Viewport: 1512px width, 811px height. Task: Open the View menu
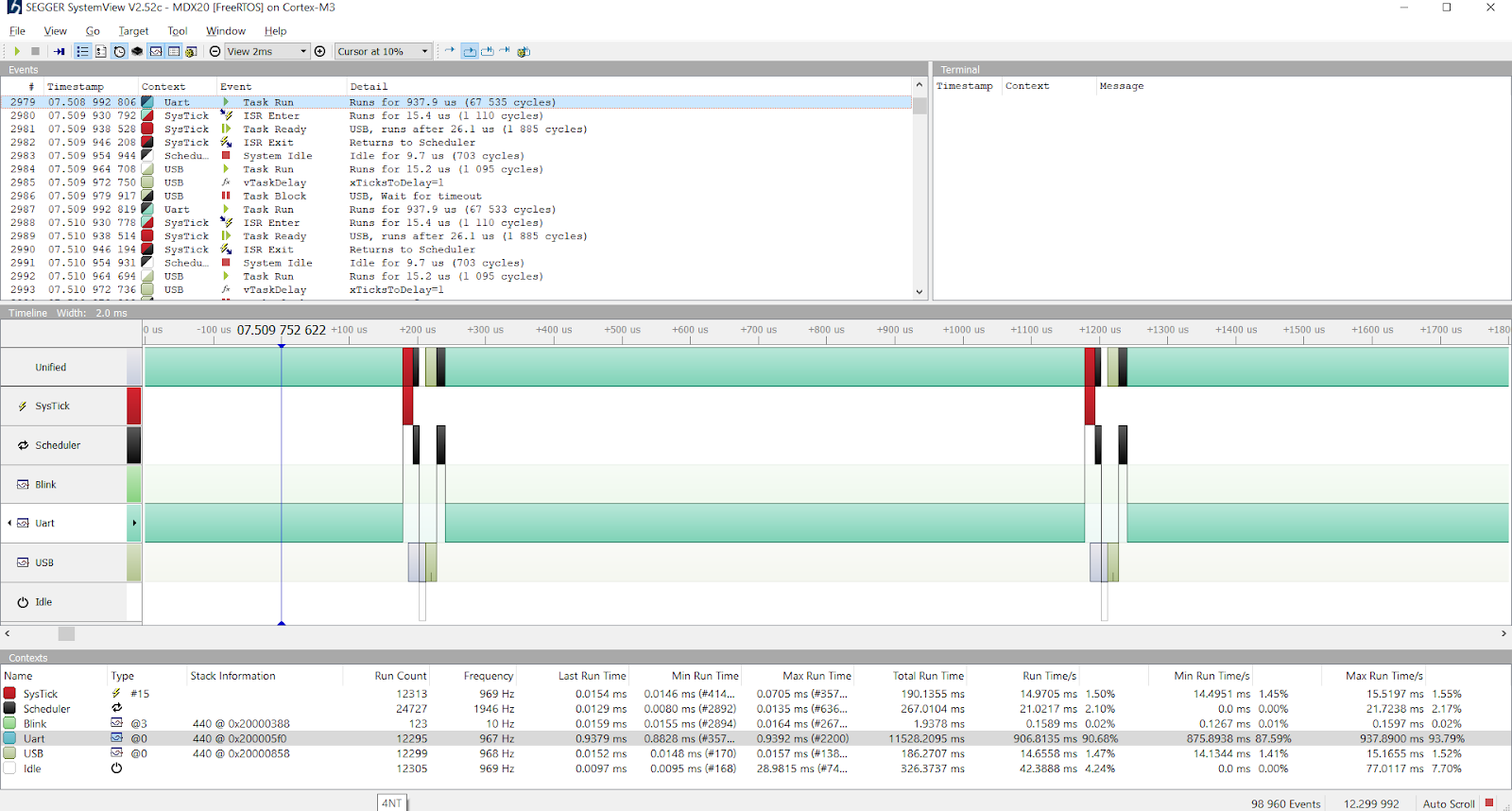tap(56, 31)
